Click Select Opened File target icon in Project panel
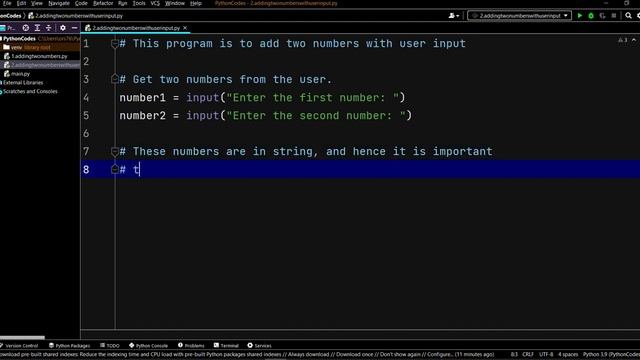 pos(26,28)
